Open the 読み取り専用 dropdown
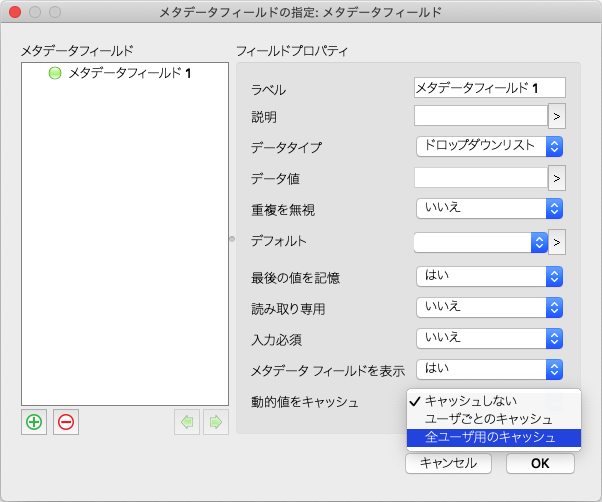The image size is (602, 502). [489, 307]
